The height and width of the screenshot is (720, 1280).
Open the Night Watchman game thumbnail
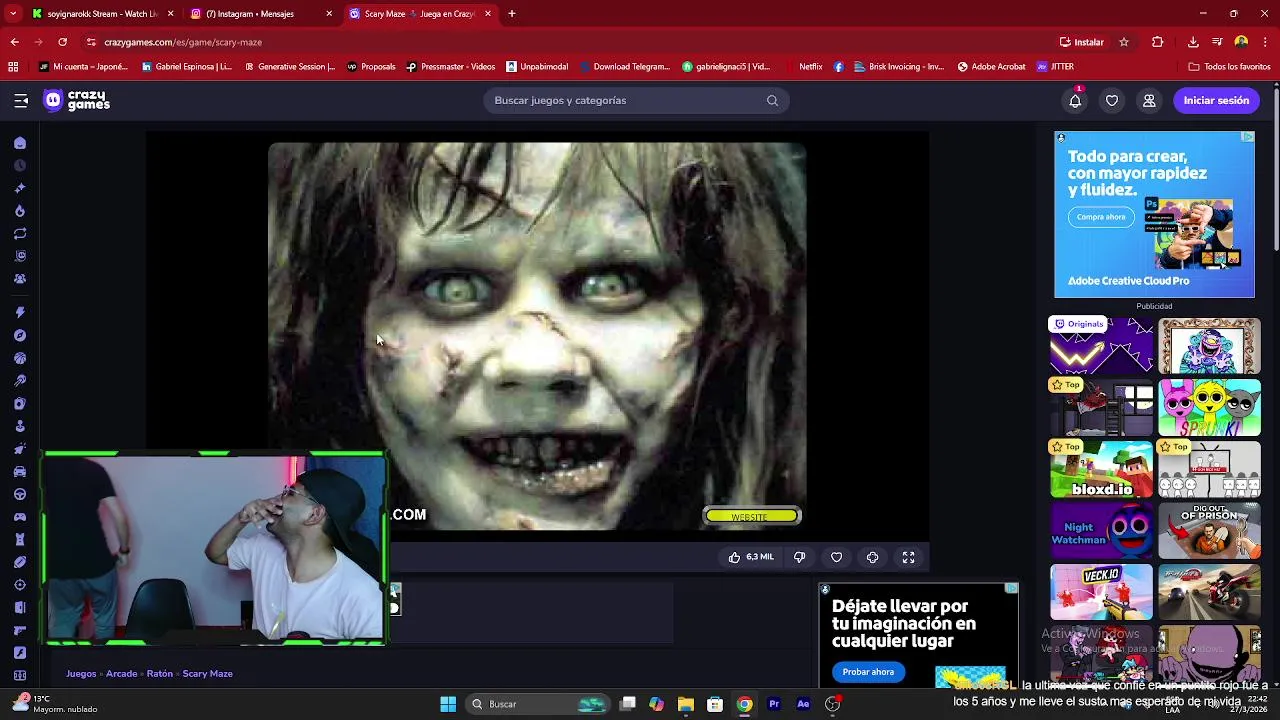coord(1101,531)
